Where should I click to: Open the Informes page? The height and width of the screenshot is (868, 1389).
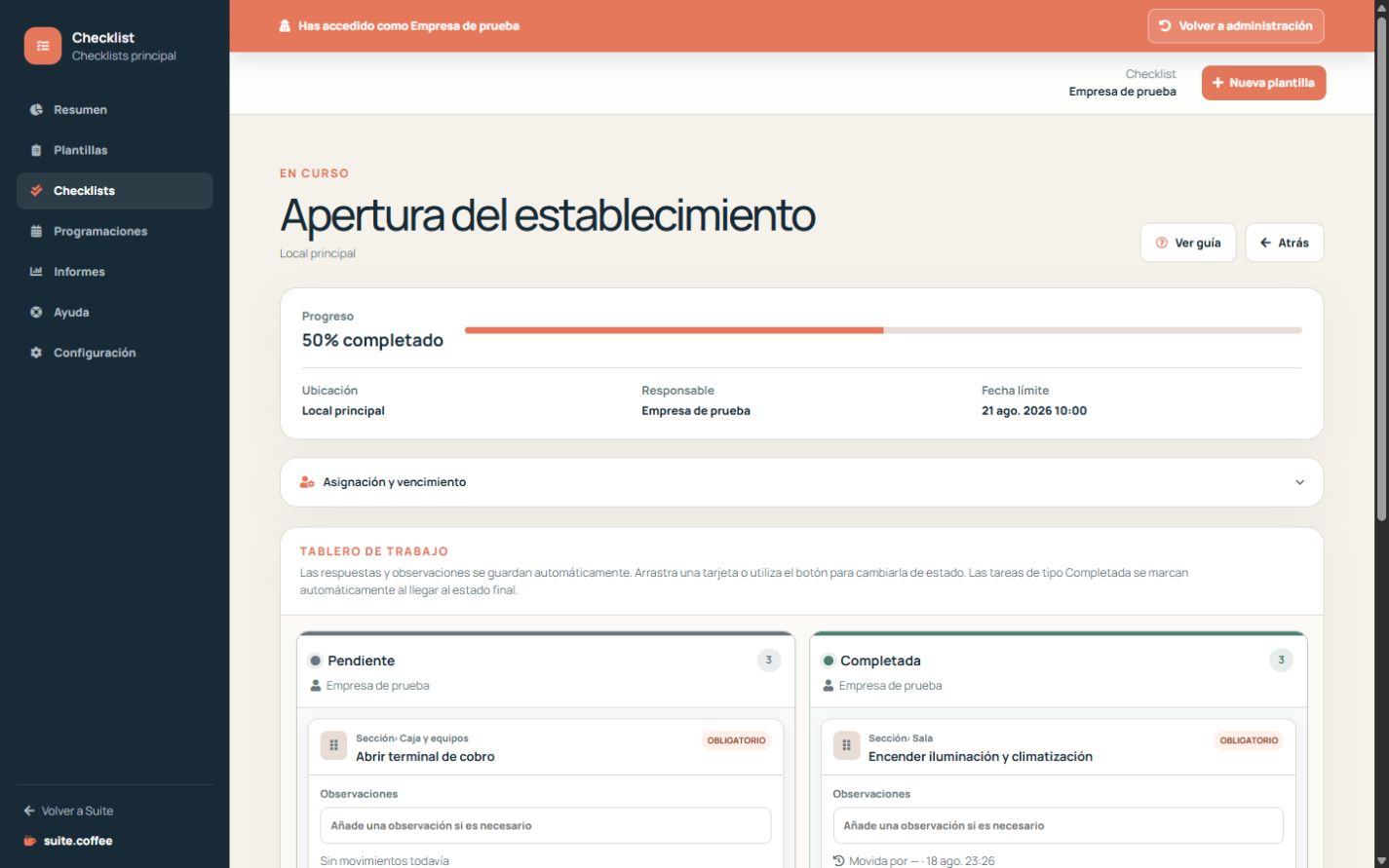click(115, 272)
